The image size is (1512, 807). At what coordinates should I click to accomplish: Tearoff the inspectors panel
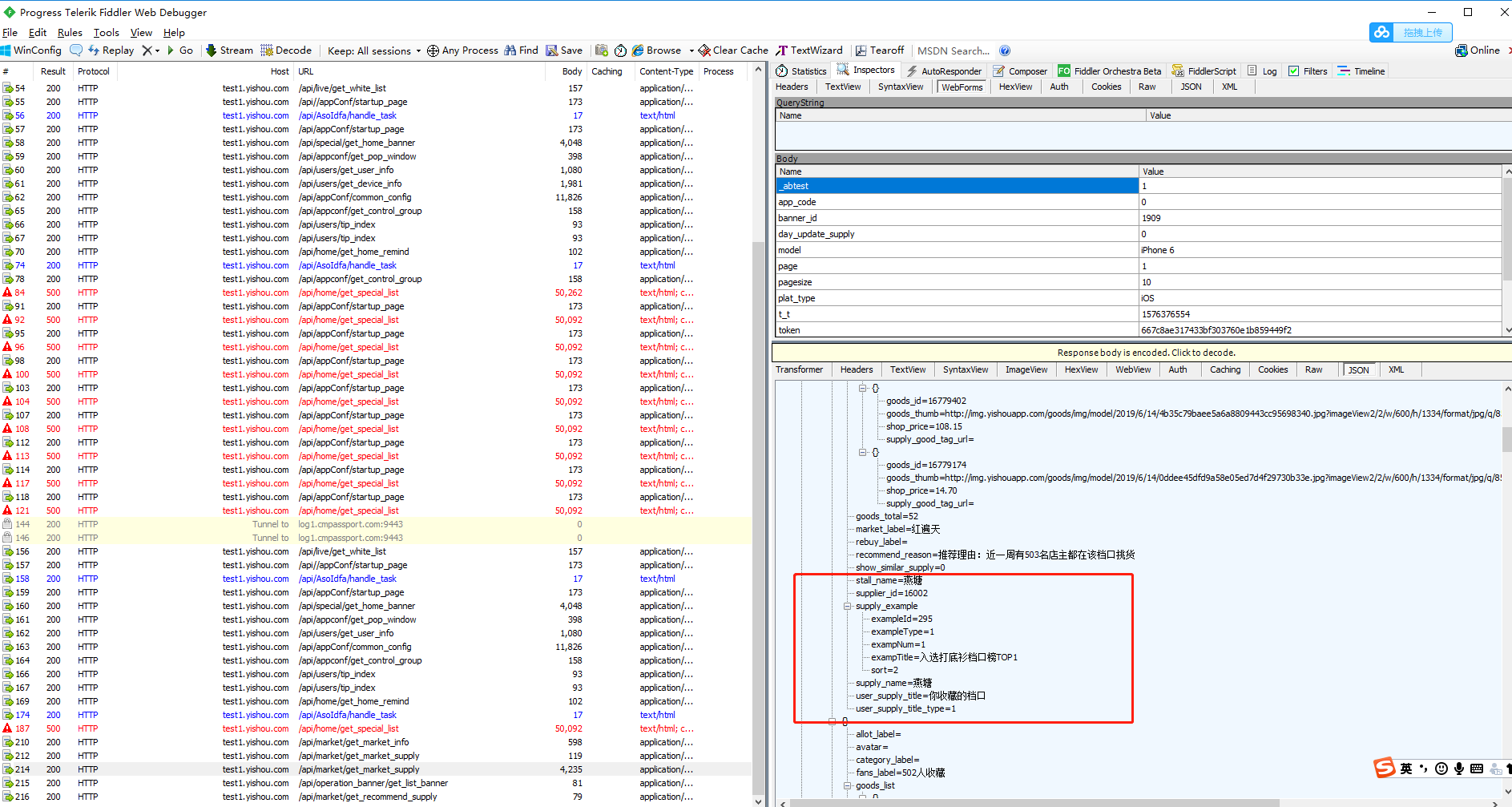(879, 50)
